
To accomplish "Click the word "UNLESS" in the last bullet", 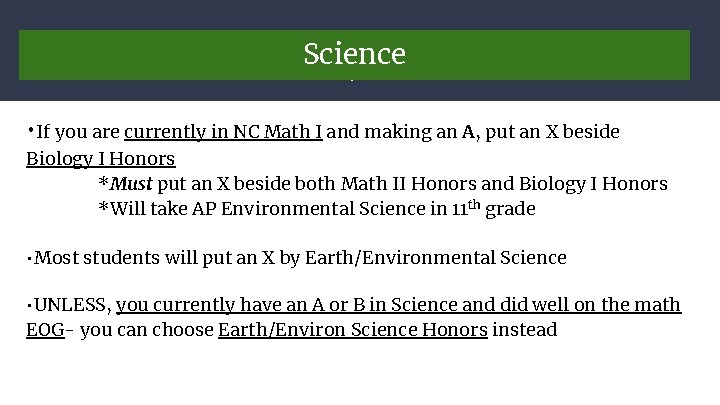I will [70, 304].
